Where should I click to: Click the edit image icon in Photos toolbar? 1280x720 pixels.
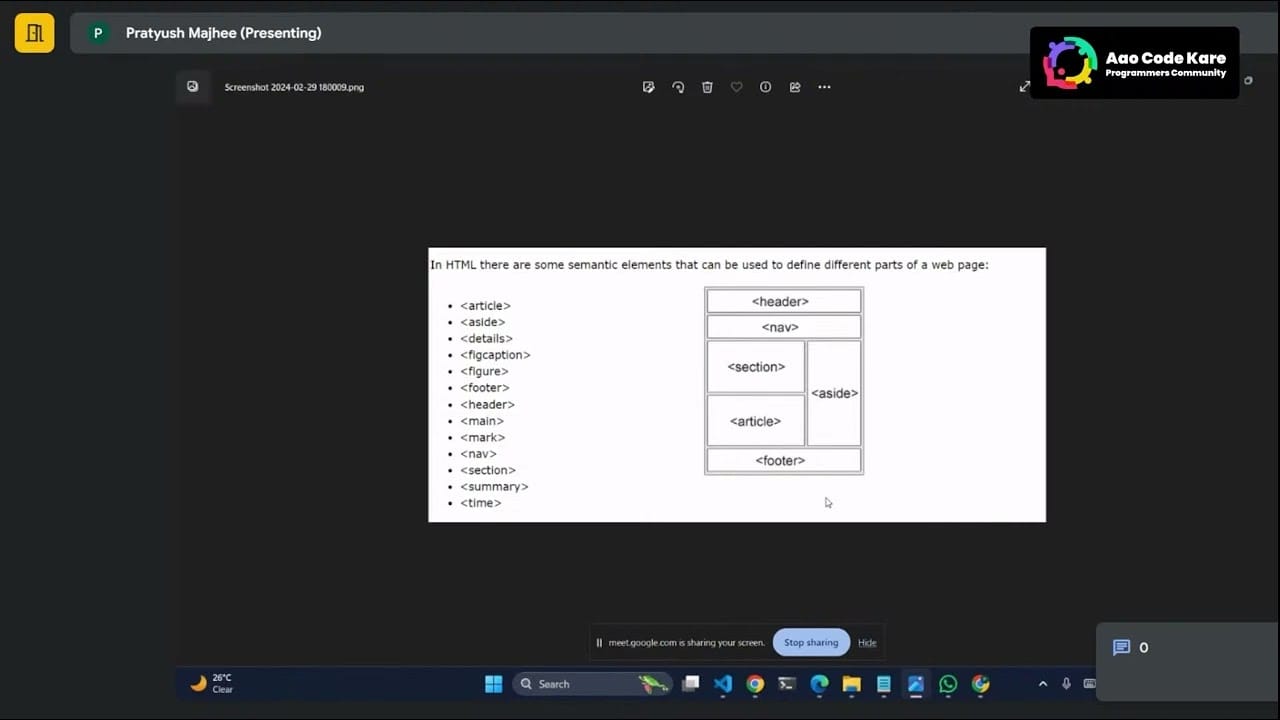coord(648,87)
